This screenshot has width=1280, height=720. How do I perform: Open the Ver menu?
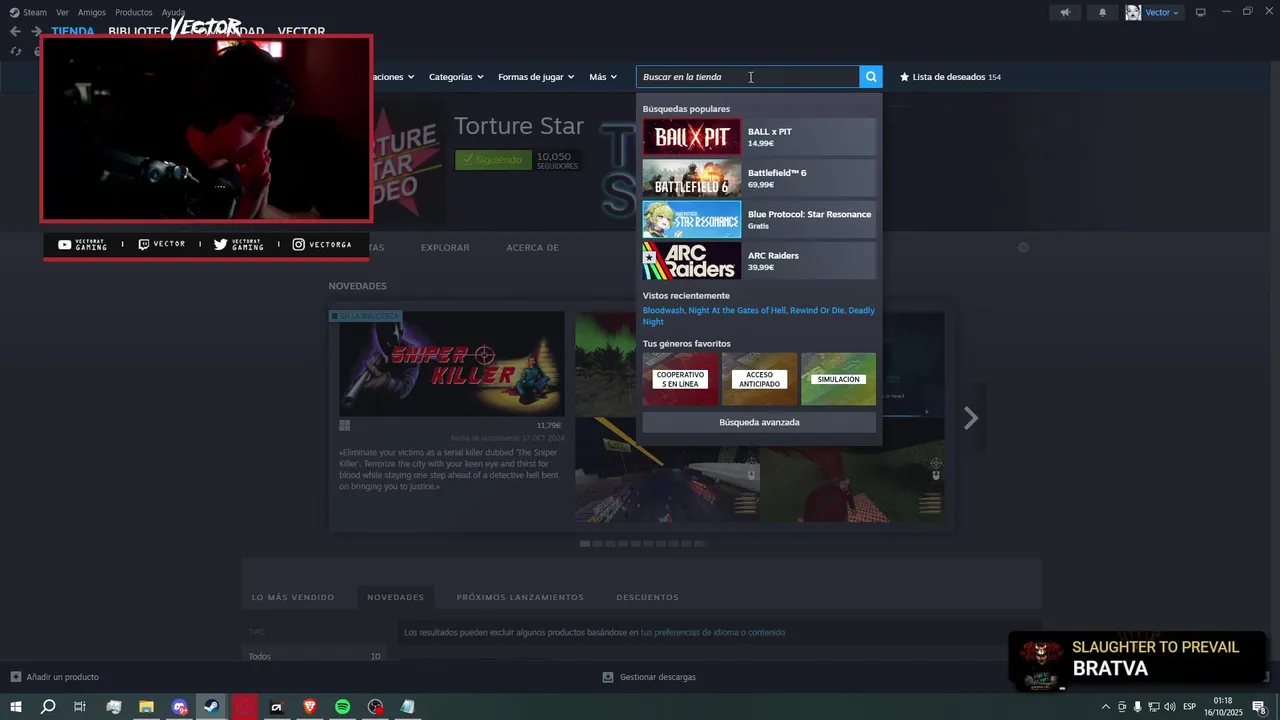pyautogui.click(x=62, y=12)
